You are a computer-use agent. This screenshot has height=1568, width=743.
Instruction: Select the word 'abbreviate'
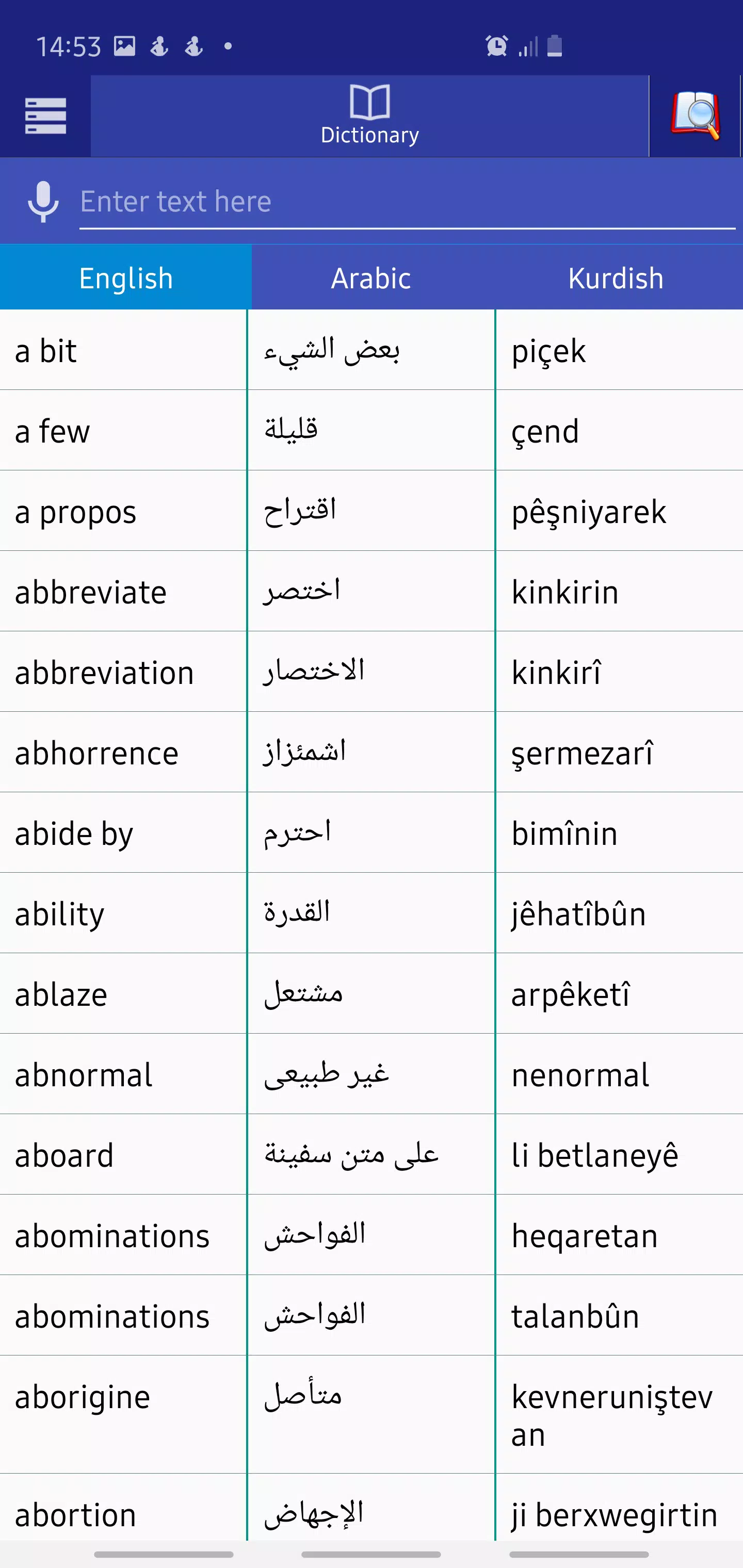(x=90, y=592)
